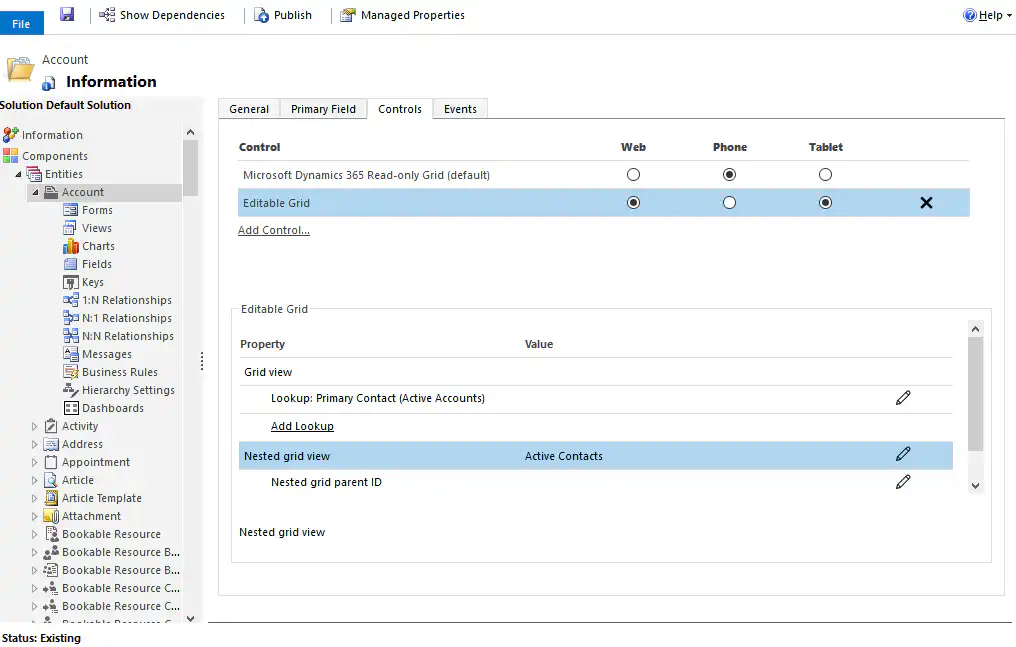Remove the Editable Grid control via the X
This screenshot has width=1016, height=647.
click(926, 202)
